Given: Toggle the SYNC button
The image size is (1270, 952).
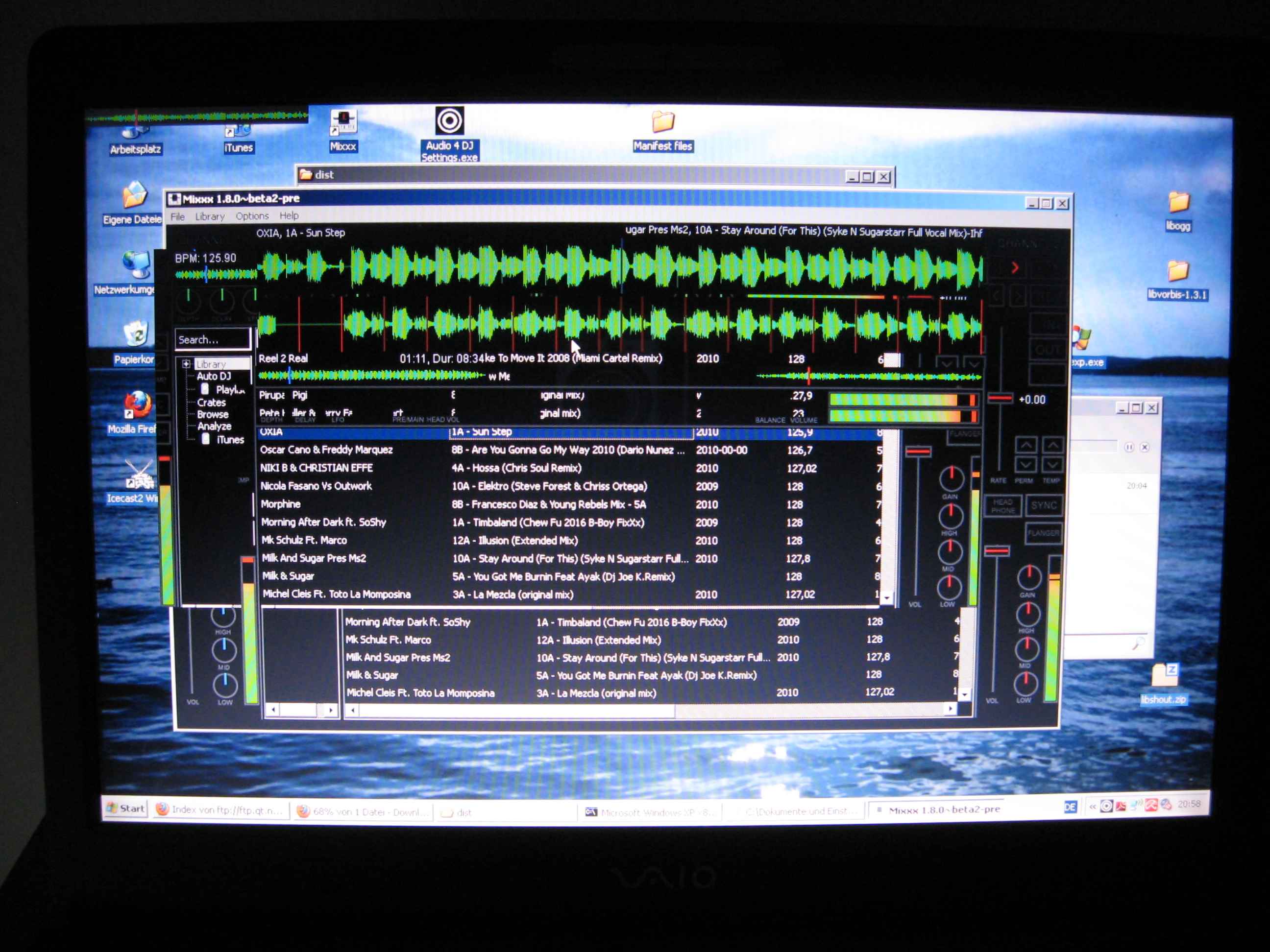Looking at the screenshot, I should pos(1043,505).
